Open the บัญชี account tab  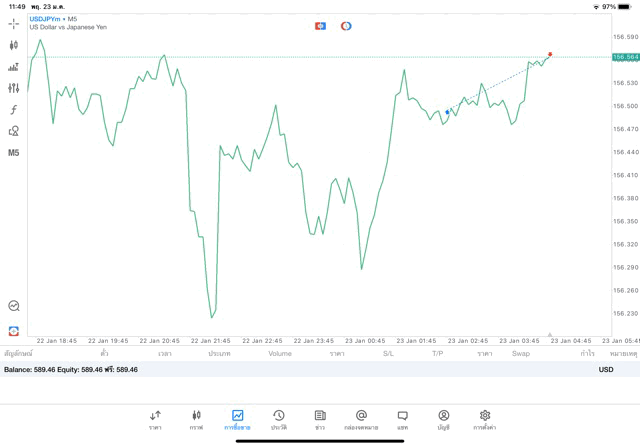443,419
